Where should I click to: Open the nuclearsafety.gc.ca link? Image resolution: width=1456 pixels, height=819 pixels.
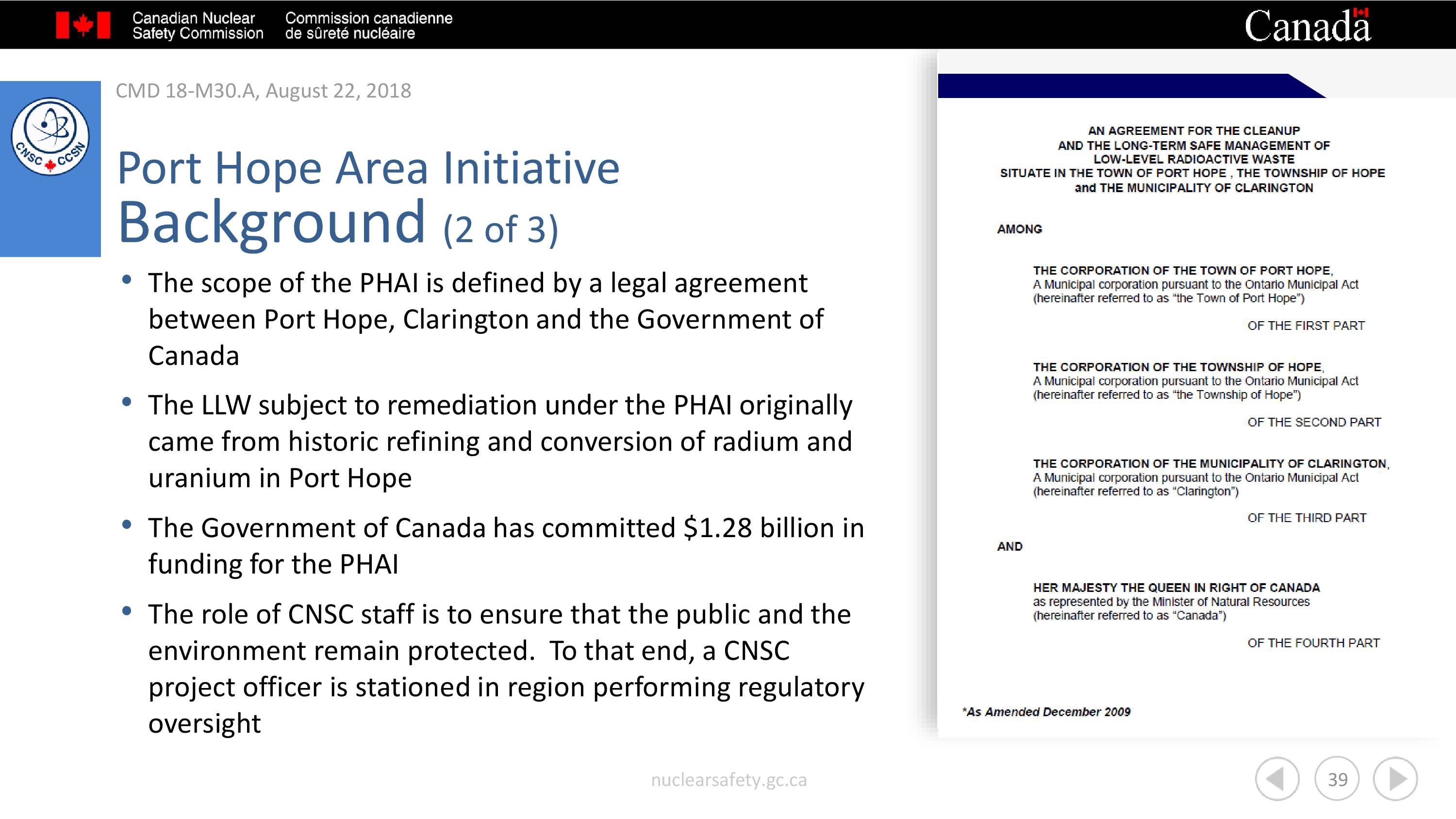(x=728, y=780)
